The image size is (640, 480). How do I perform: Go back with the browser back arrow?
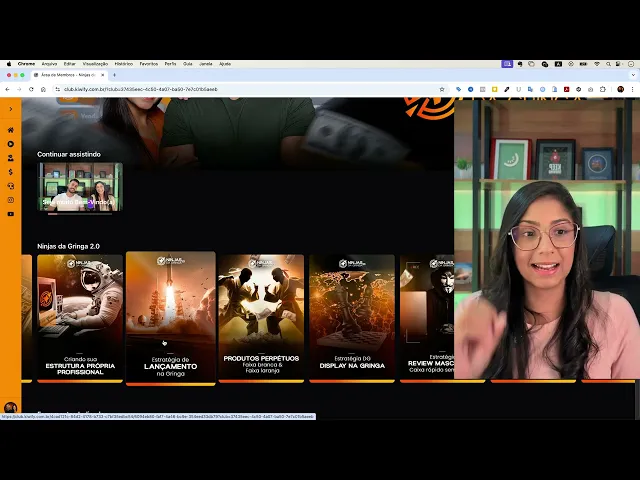(x=7, y=89)
